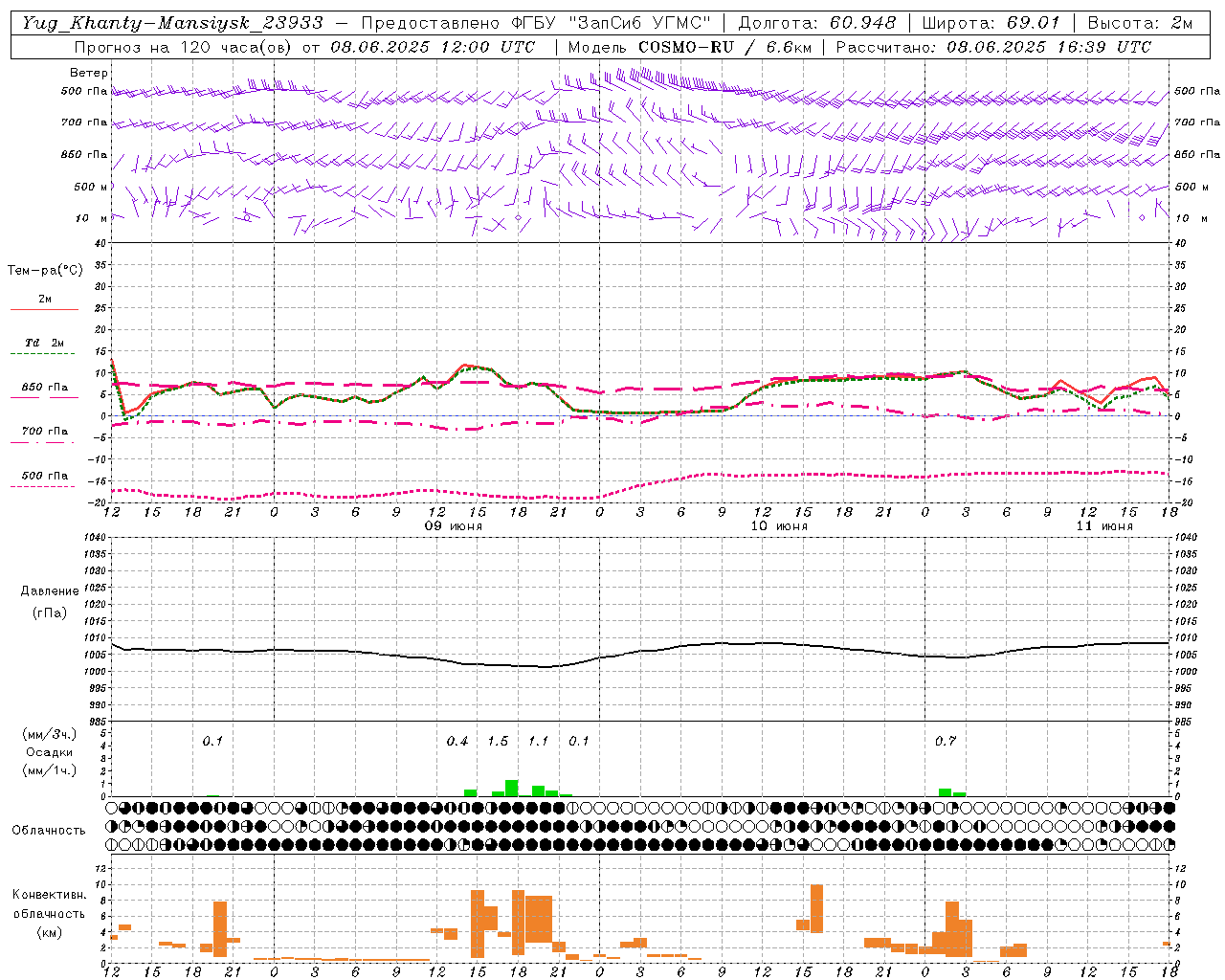Click the forecast start '08.06.2025 12:00 UTC'

[433, 47]
